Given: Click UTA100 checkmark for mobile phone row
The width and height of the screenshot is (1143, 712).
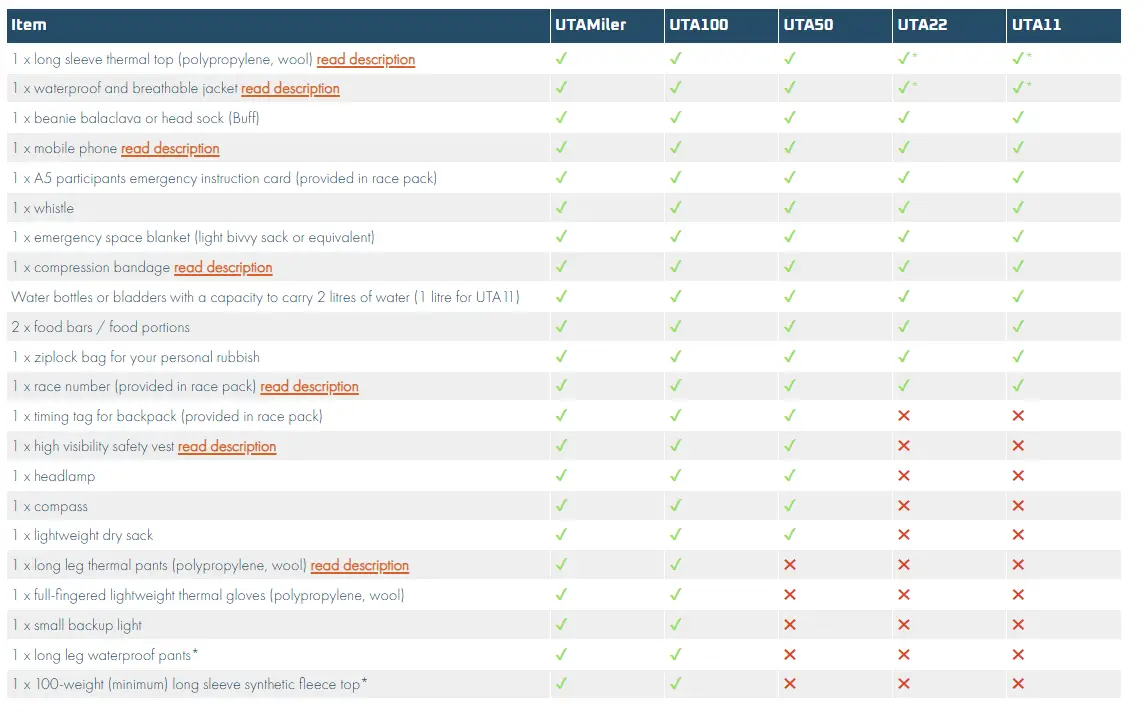Looking at the screenshot, I should (676, 147).
